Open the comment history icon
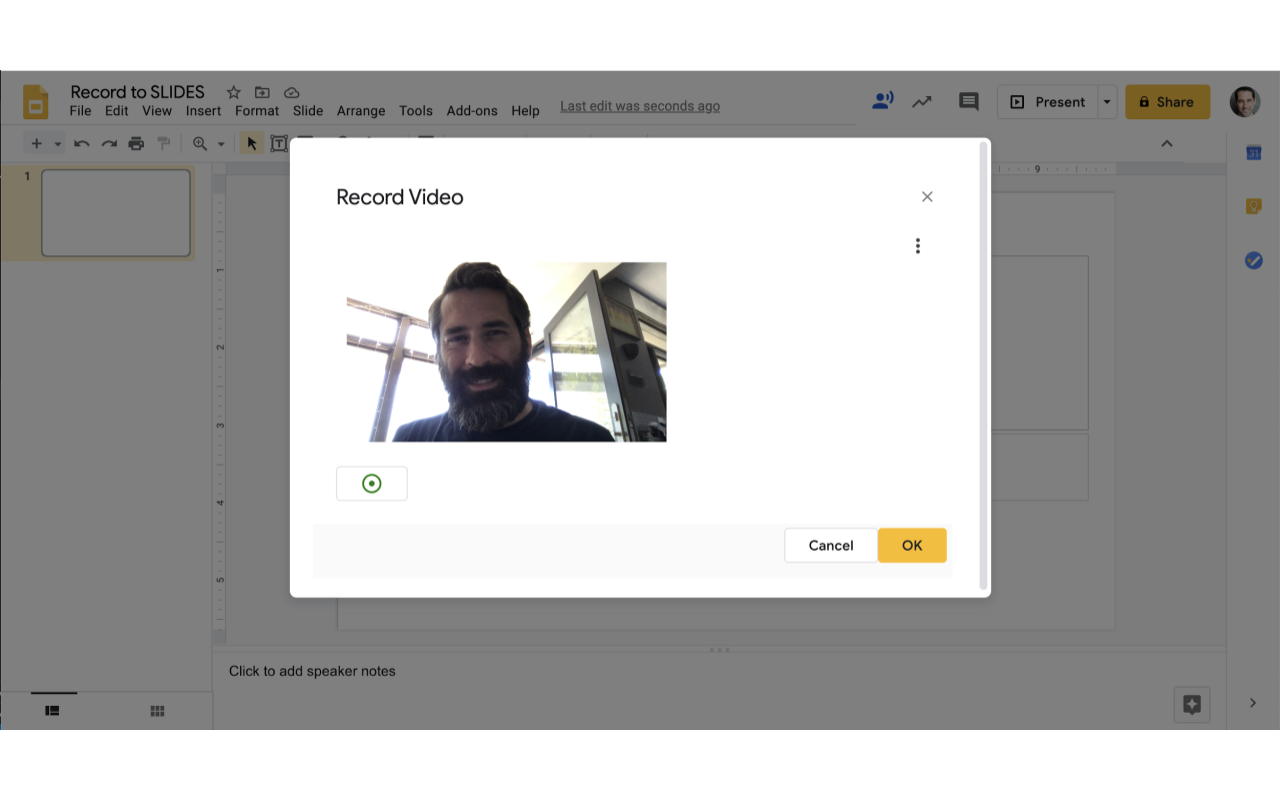1280x800 pixels. click(968, 101)
